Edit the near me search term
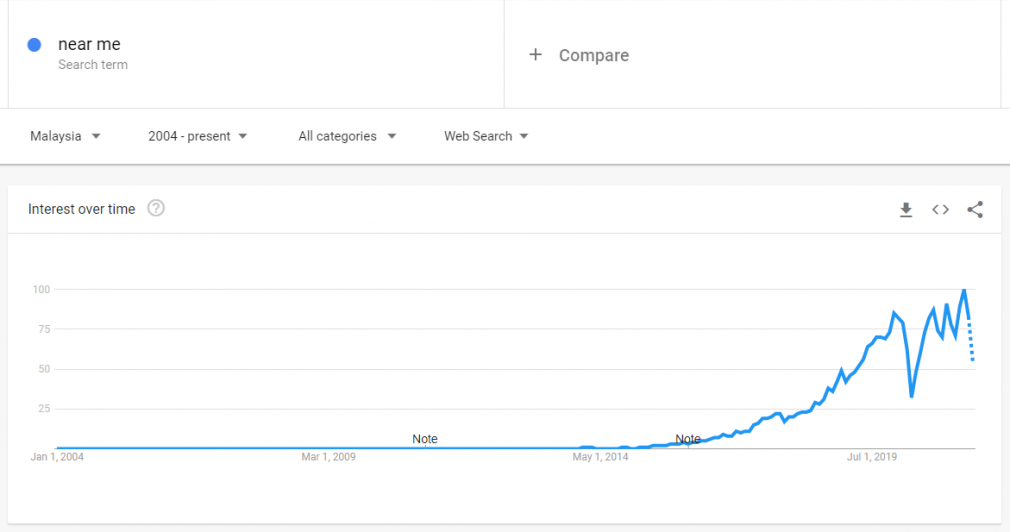1010x532 pixels. pos(89,44)
